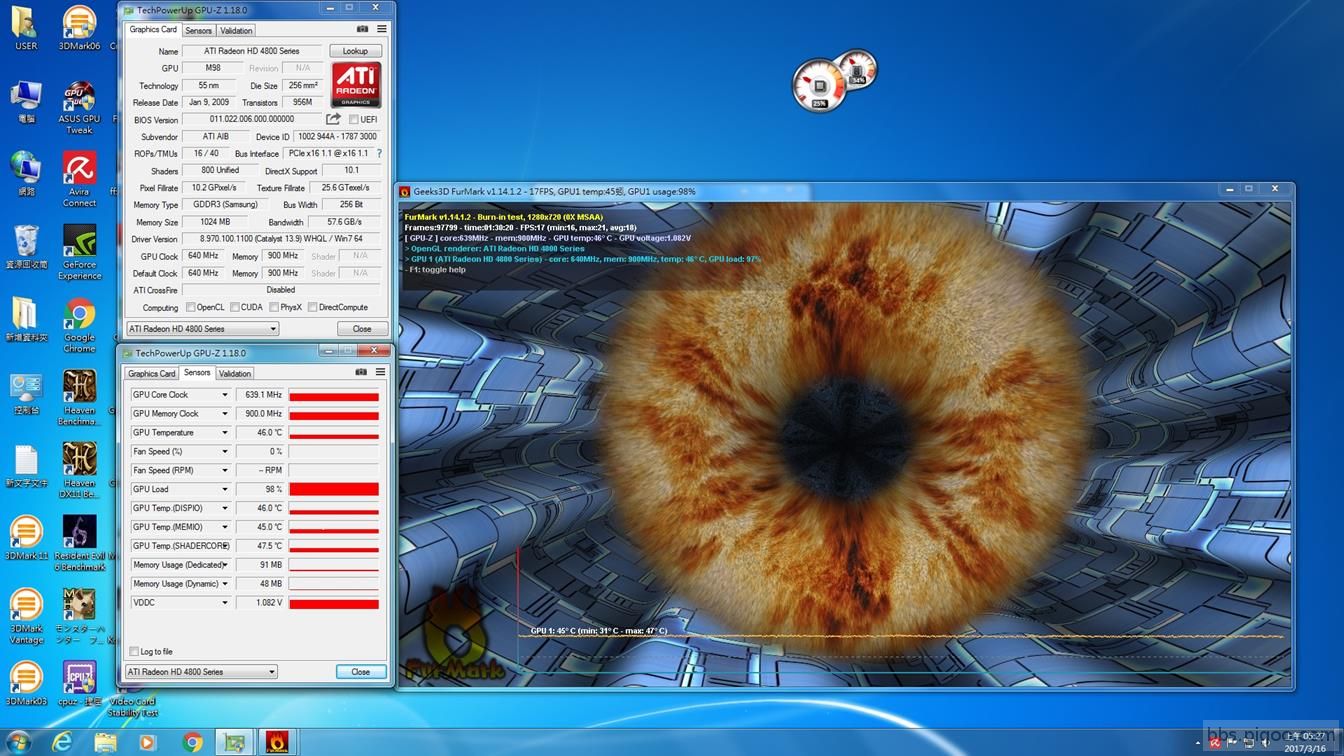Open Internet Explorer from the taskbar
Viewport: 1344px width, 756px height.
click(x=62, y=741)
